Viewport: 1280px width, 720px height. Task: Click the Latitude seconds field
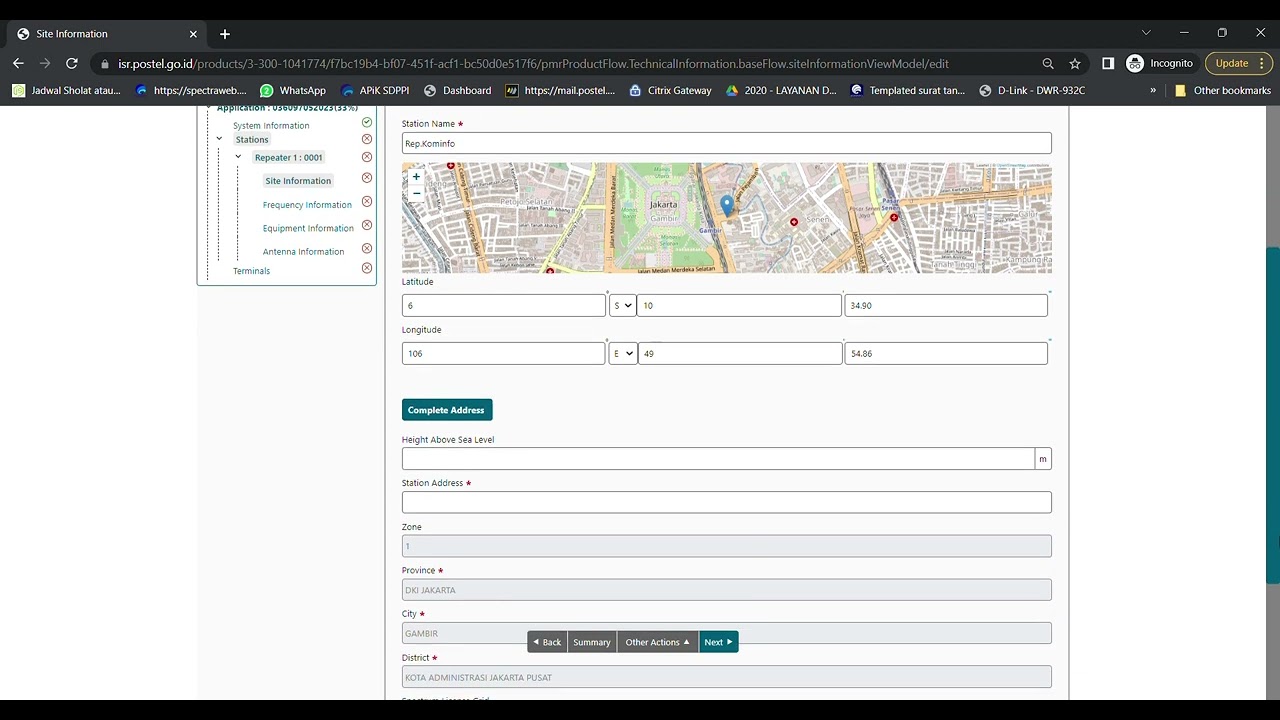946,305
